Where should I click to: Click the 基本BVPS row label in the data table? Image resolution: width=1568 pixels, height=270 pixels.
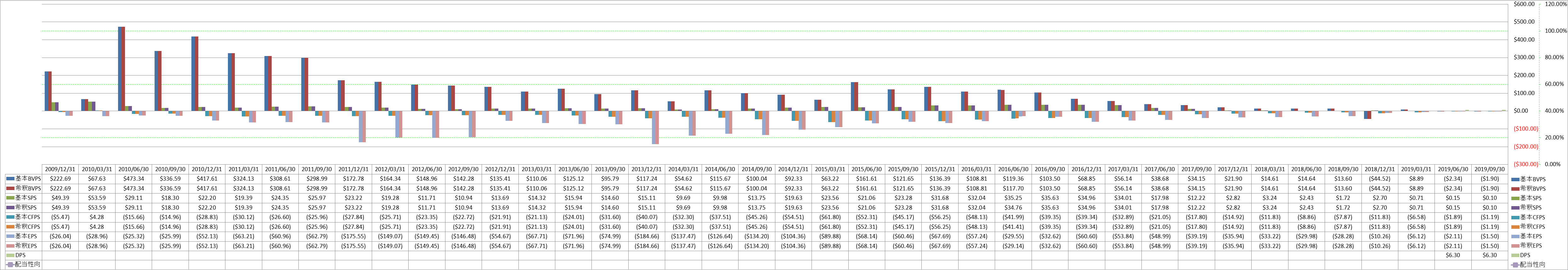click(x=23, y=179)
